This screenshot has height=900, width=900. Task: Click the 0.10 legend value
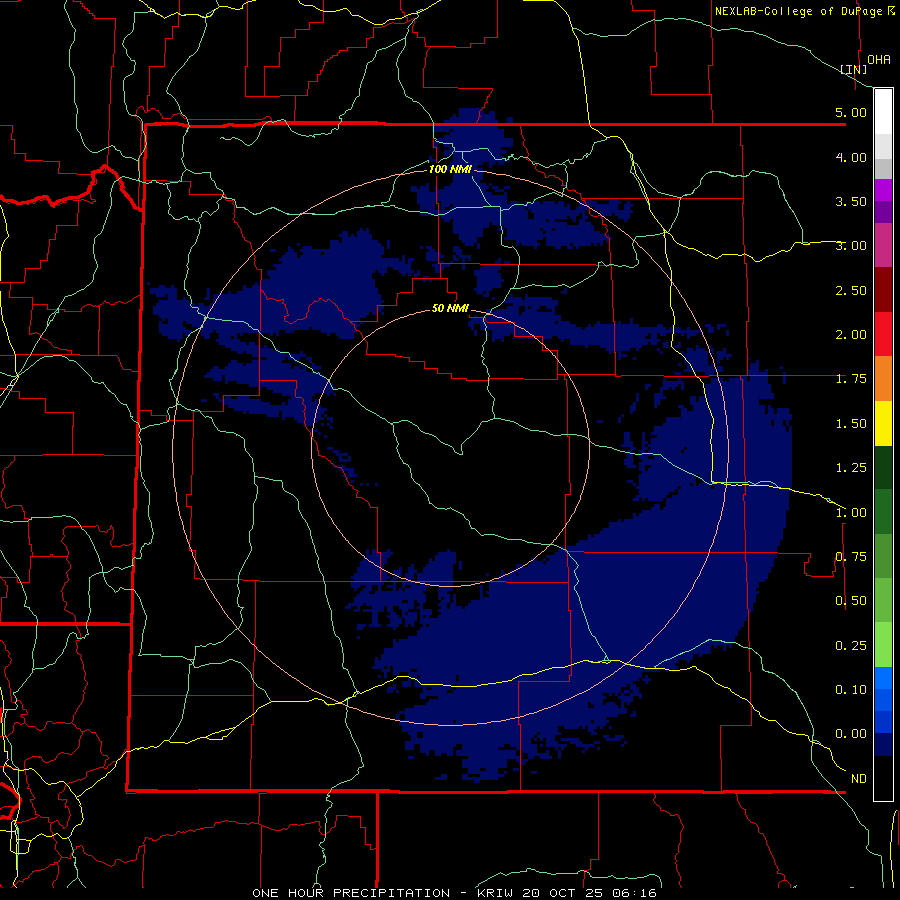(851, 690)
